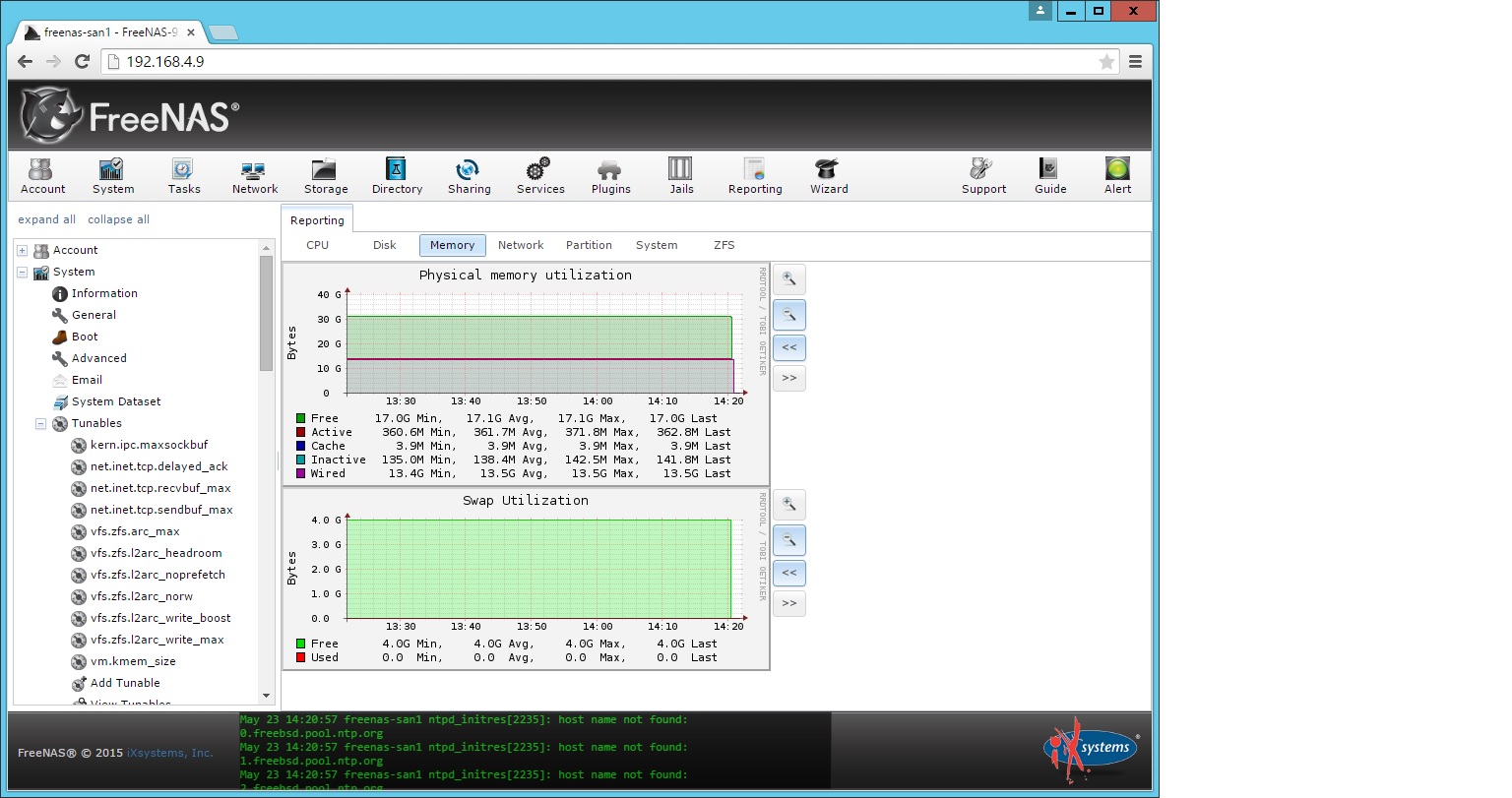Image resolution: width=1512 pixels, height=798 pixels.
Task: Open the iXsystems, Inc. footer link
Action: click(x=169, y=753)
